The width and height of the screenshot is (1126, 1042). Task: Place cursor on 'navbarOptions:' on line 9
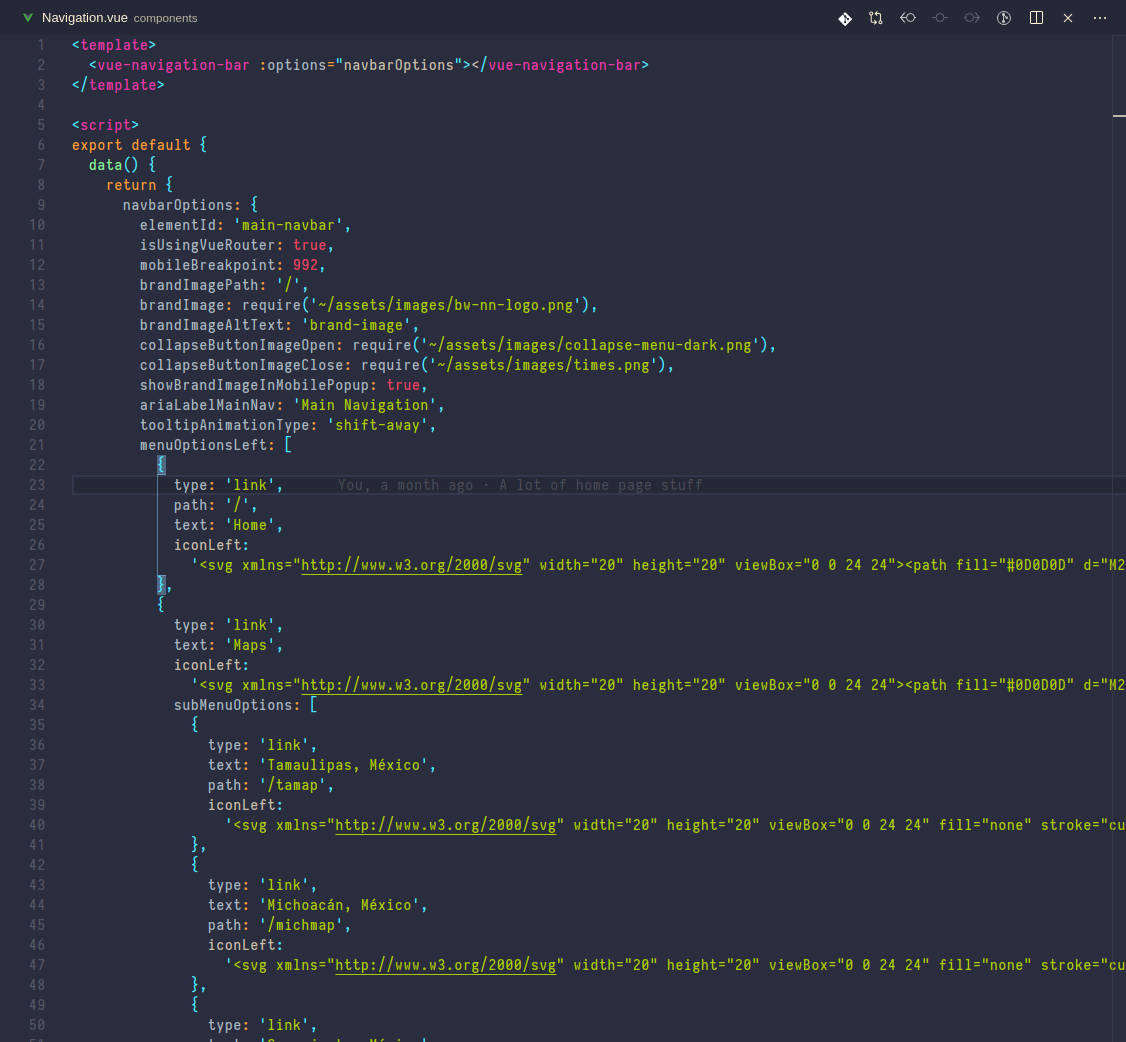tap(182, 205)
